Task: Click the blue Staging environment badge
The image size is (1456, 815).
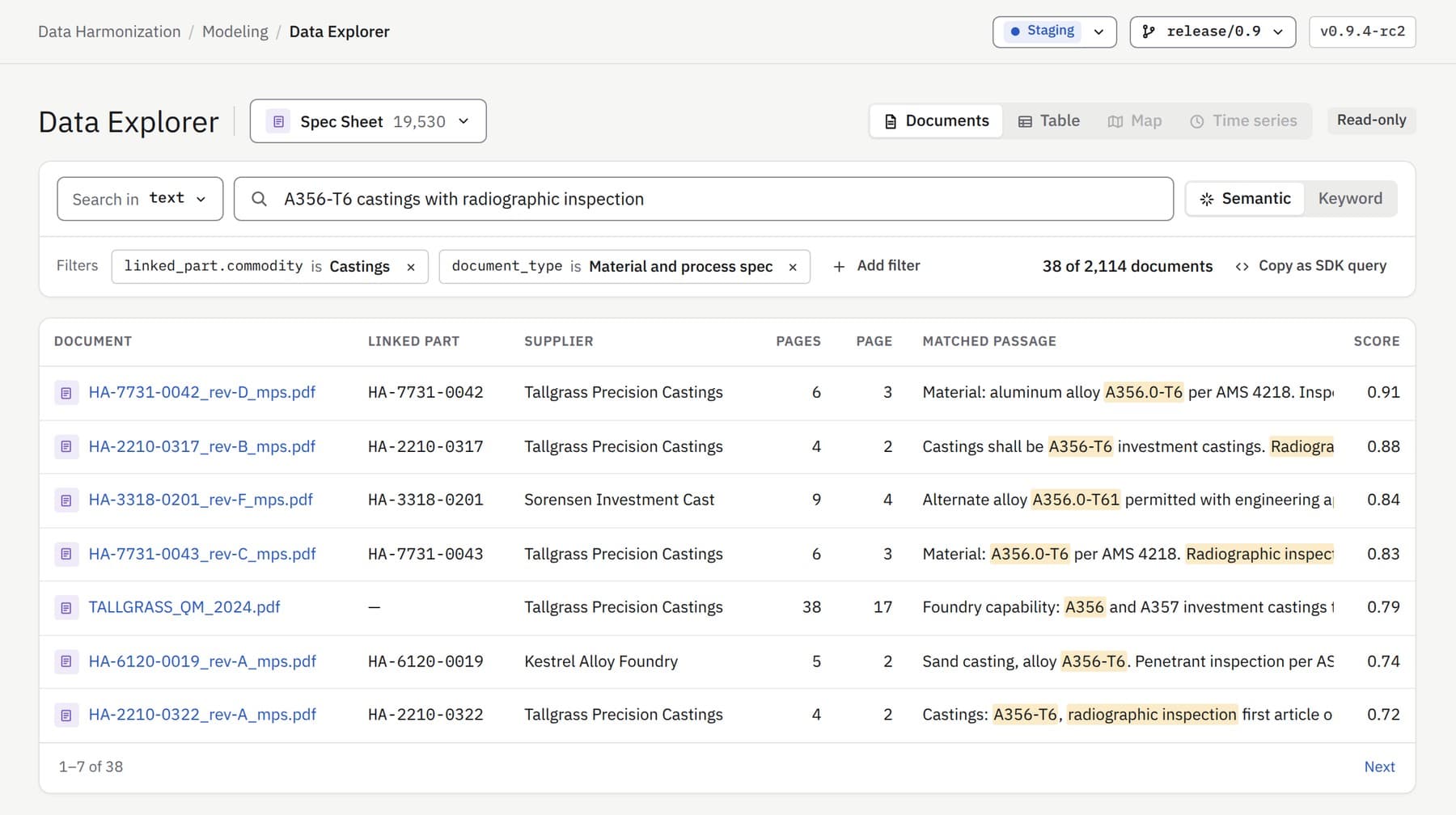Action: click(1043, 31)
